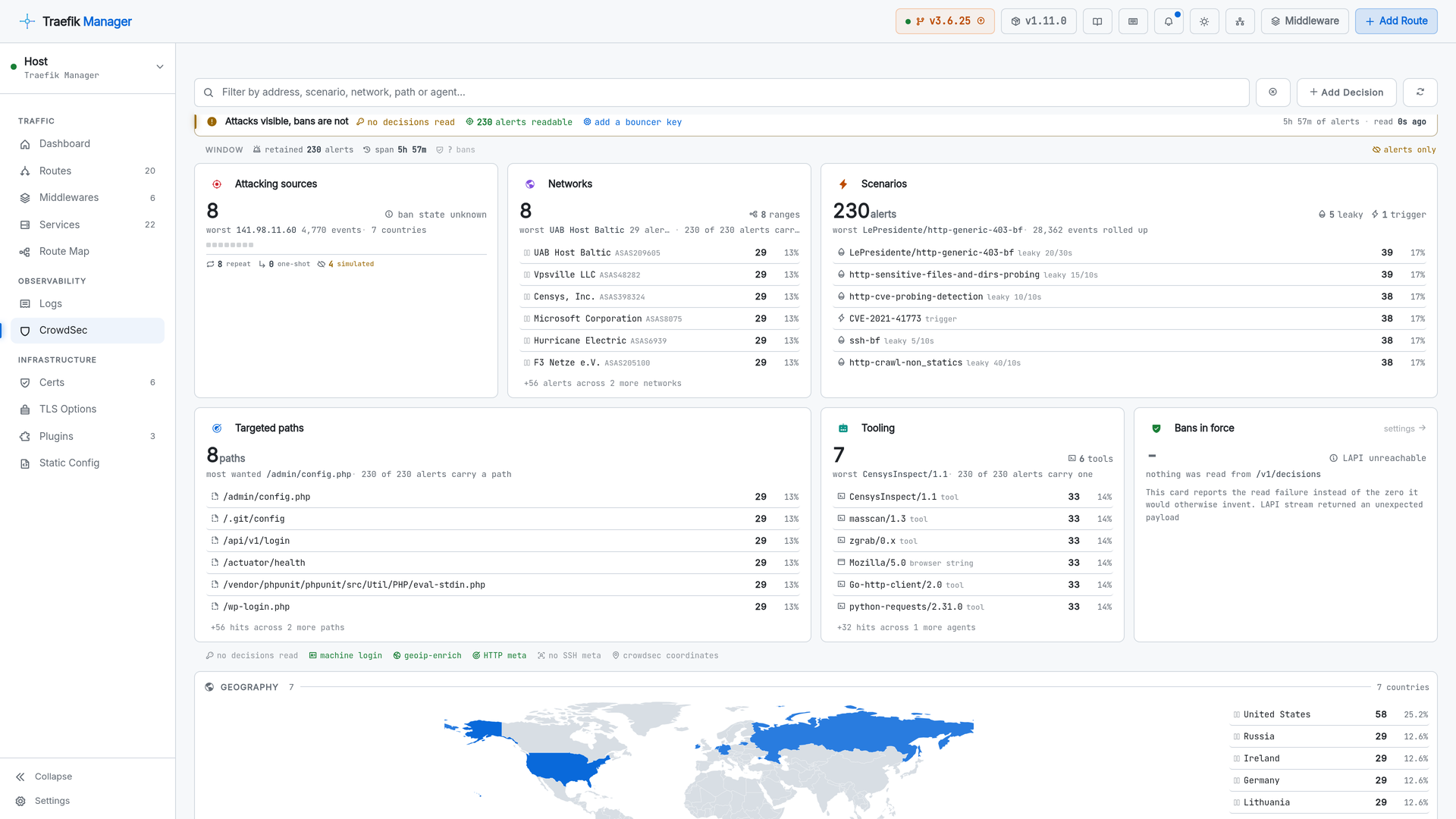This screenshot has width=1456, height=819.
Task: Select the /wp-login.php path row
Action: tap(503, 607)
